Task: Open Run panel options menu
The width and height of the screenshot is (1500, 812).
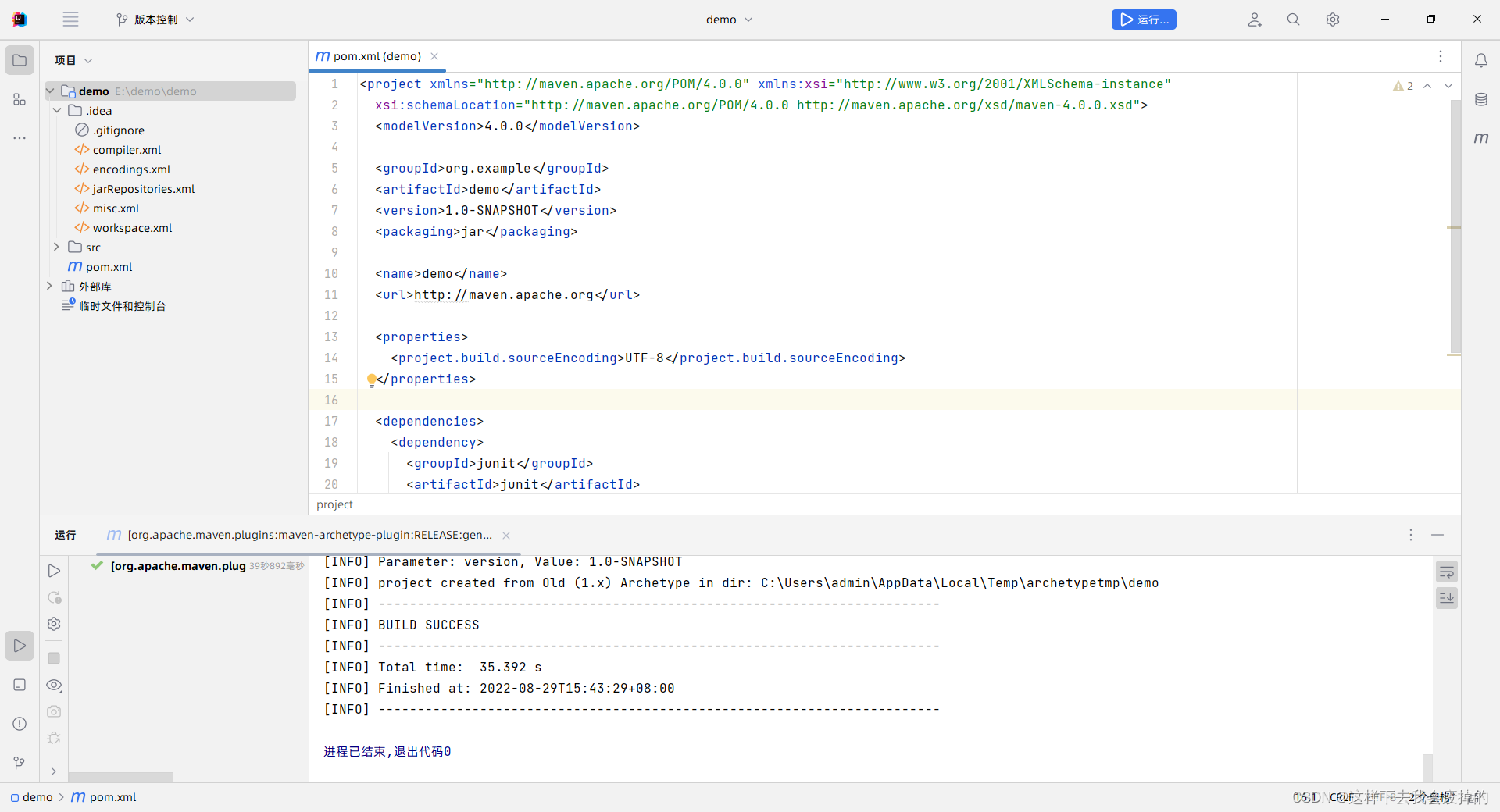Action: [1410, 535]
